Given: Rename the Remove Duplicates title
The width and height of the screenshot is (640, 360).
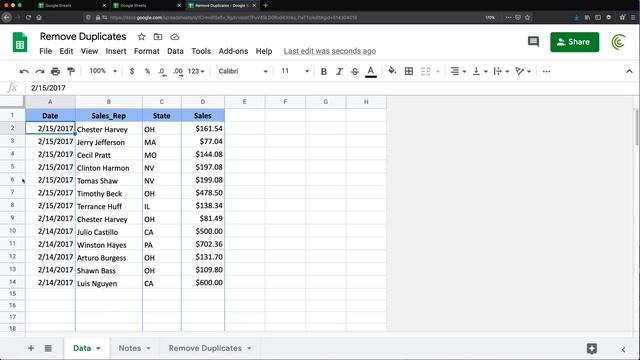Looking at the screenshot, I should pyautogui.click(x=83, y=36).
